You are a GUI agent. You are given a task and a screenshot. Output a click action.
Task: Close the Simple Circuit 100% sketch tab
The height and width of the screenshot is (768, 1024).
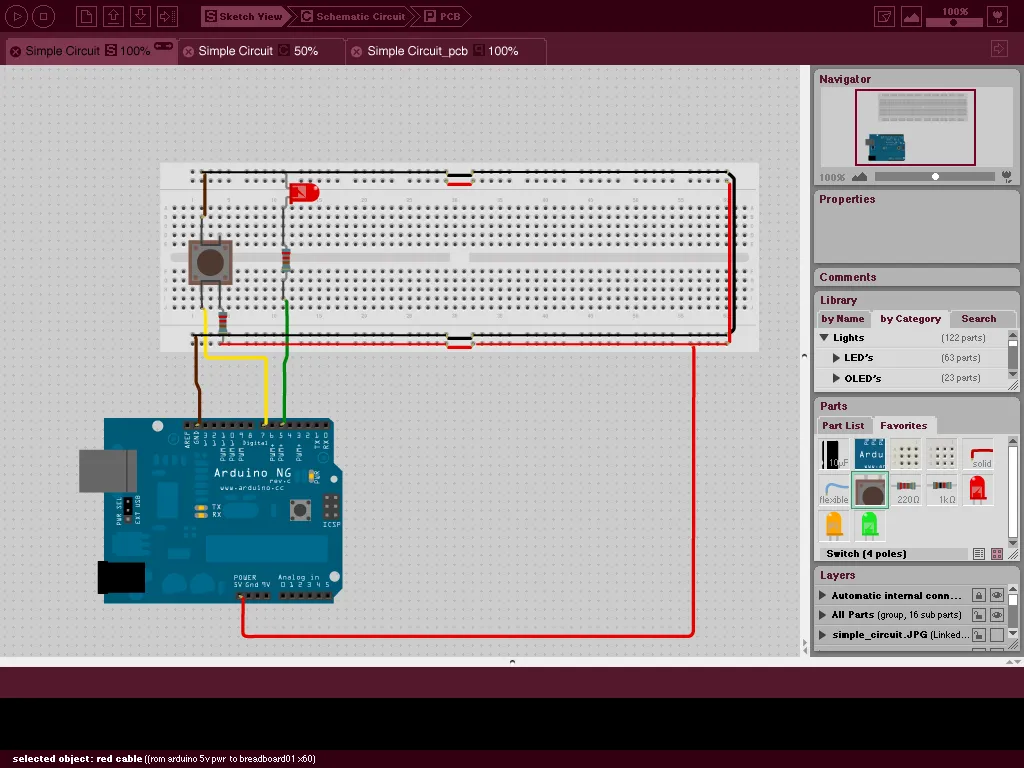[15, 52]
